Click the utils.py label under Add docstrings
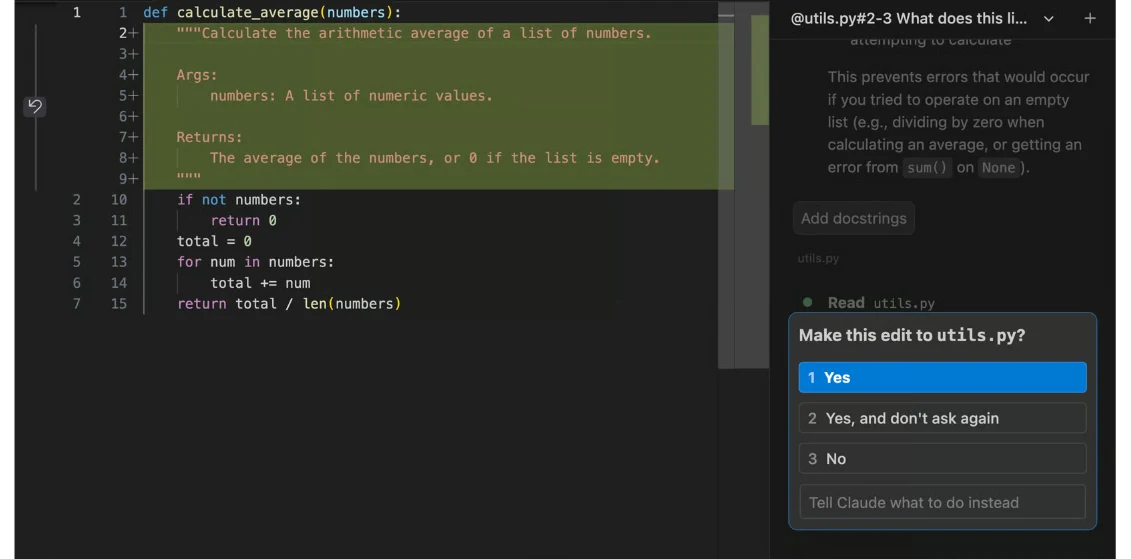1131x559 pixels. [818, 258]
